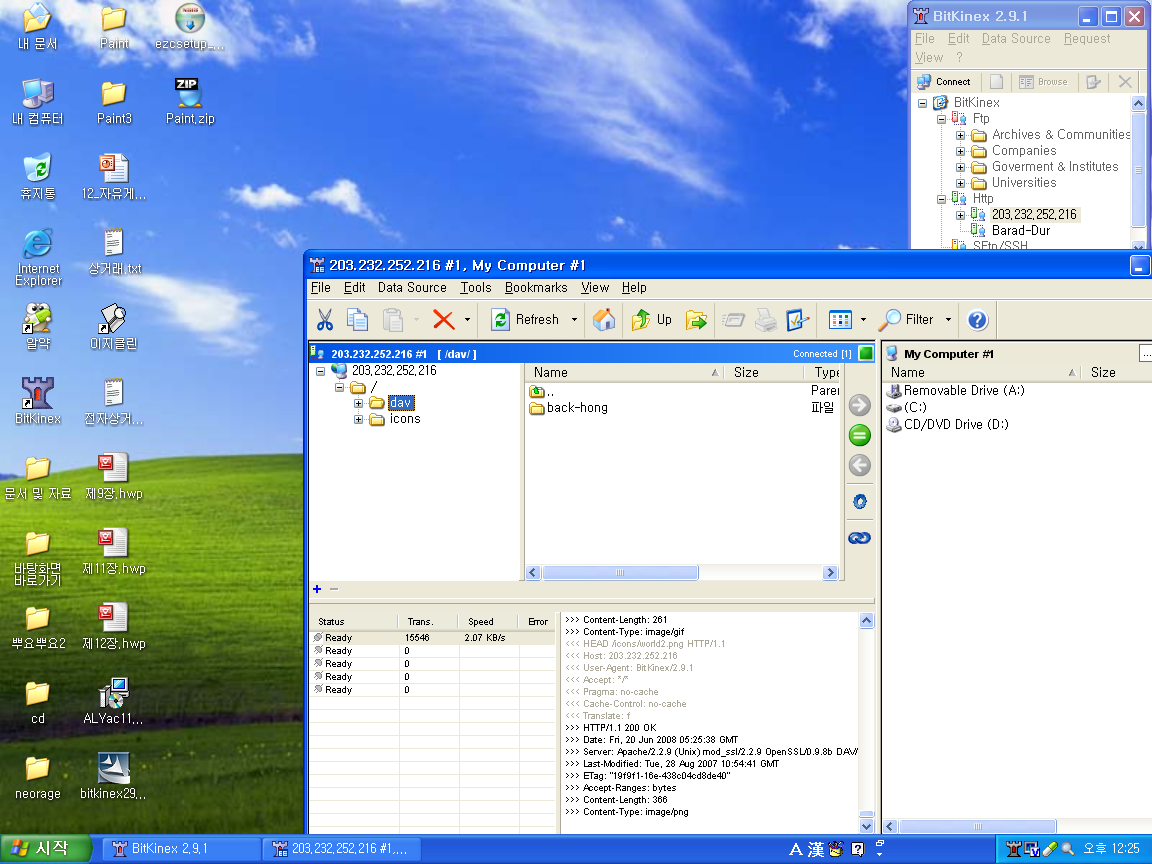
Task: Open the Bookmarks menu
Action: pyautogui.click(x=535, y=288)
